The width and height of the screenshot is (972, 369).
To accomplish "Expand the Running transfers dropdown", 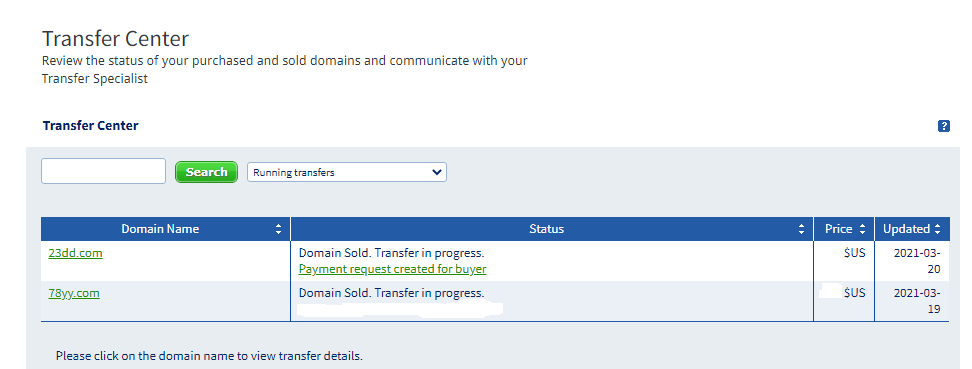I will coord(347,172).
